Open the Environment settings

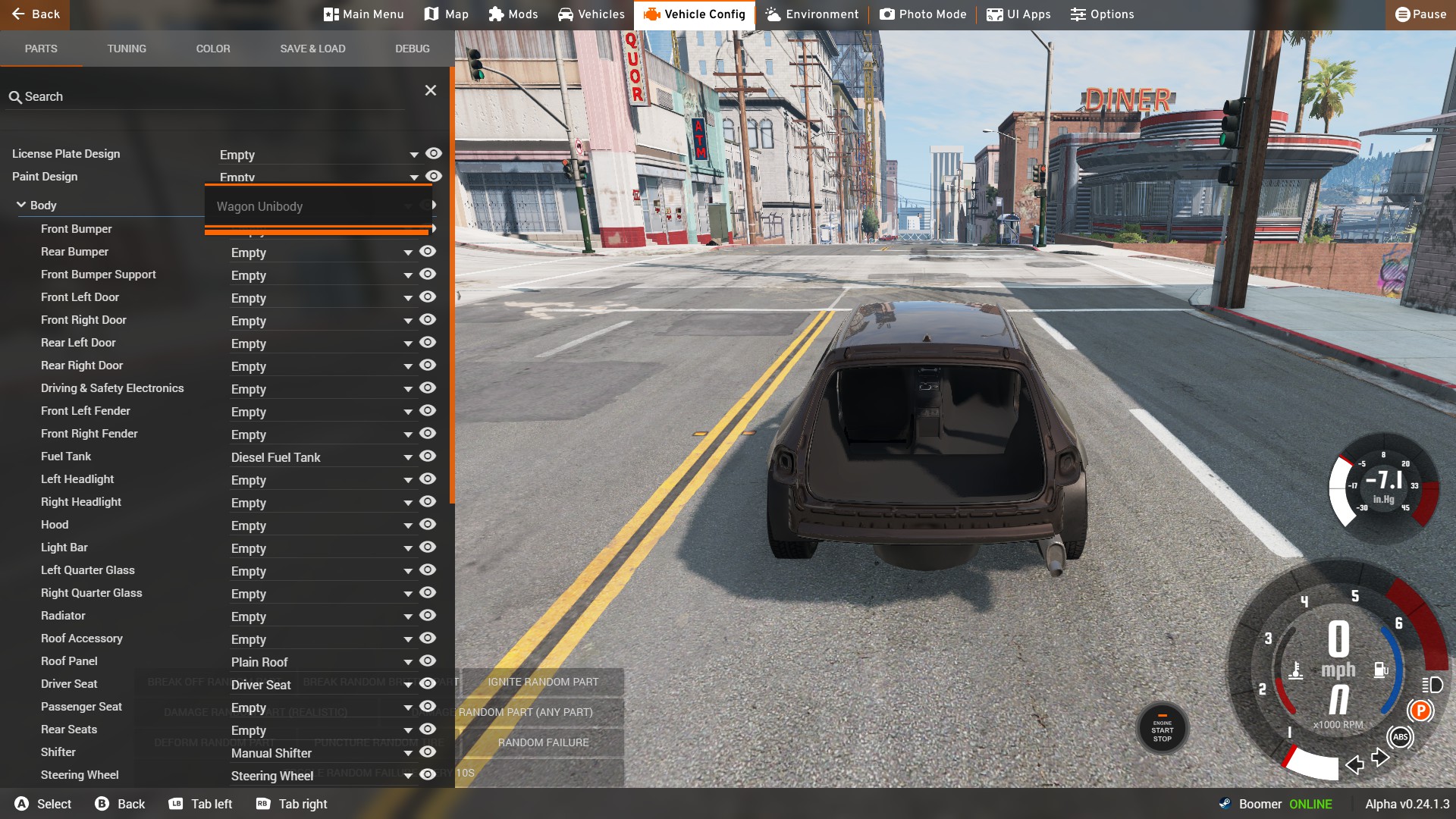811,14
